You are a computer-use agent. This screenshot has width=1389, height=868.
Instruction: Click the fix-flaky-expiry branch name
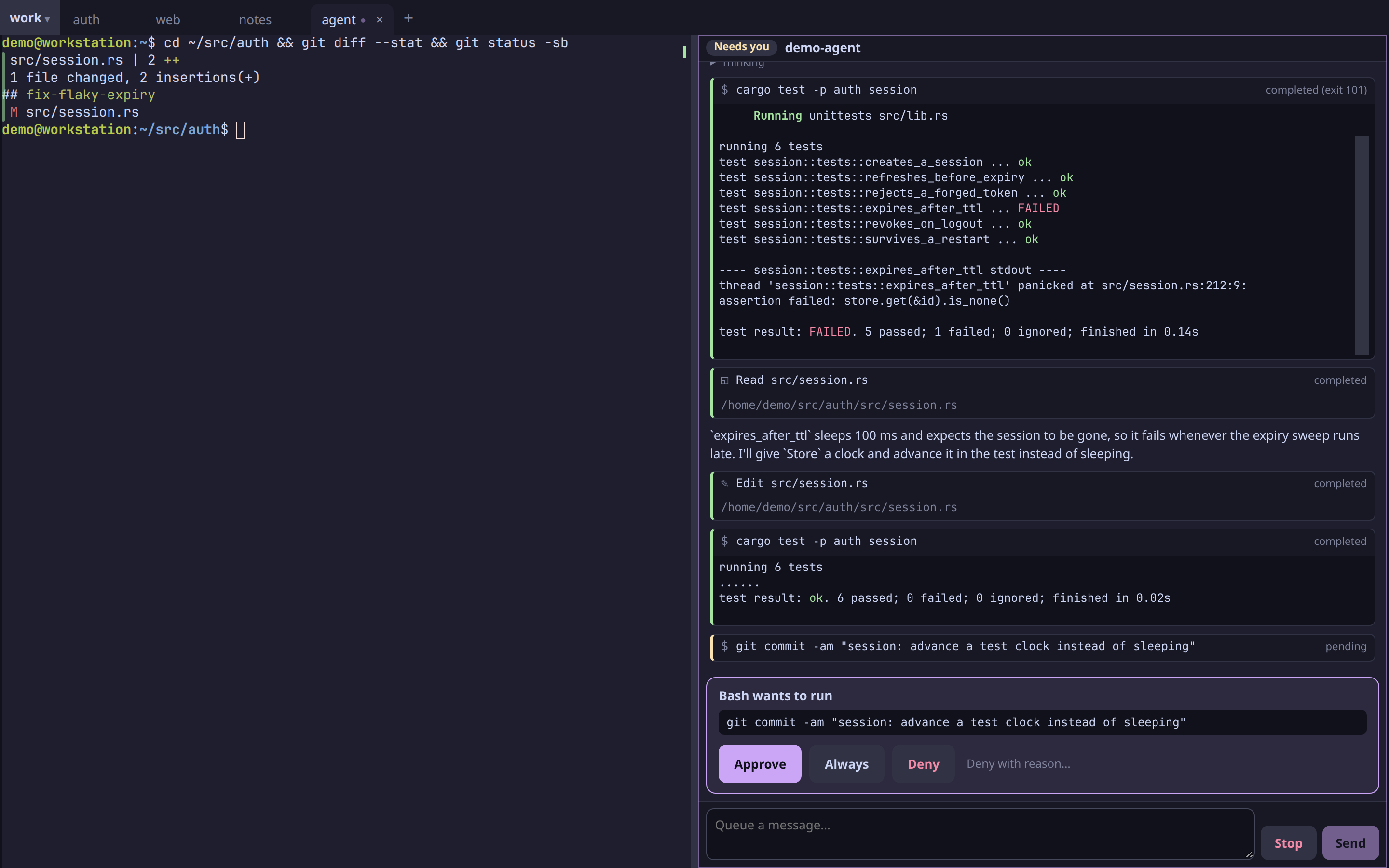click(90, 95)
